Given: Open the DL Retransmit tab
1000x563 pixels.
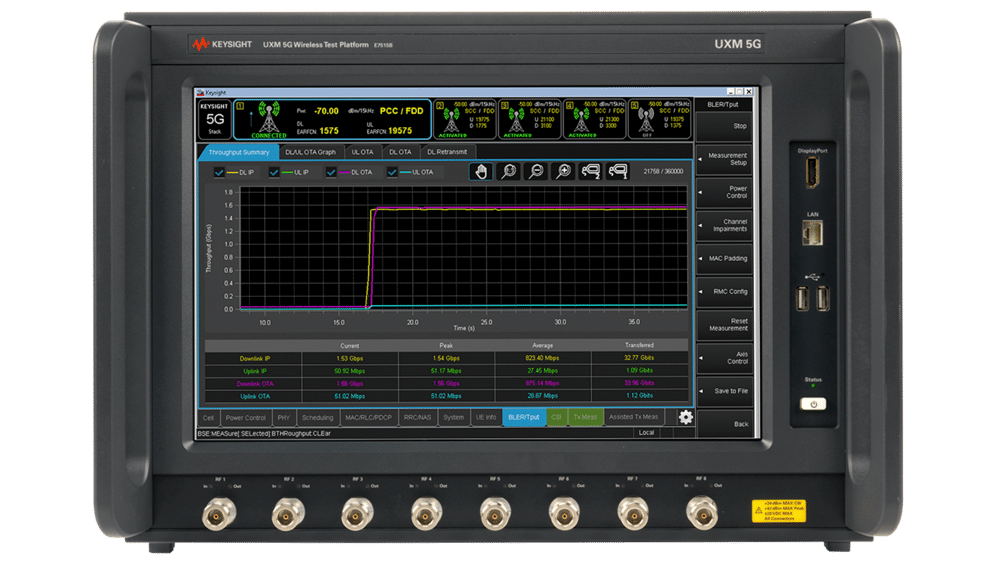Looking at the screenshot, I should [447, 152].
